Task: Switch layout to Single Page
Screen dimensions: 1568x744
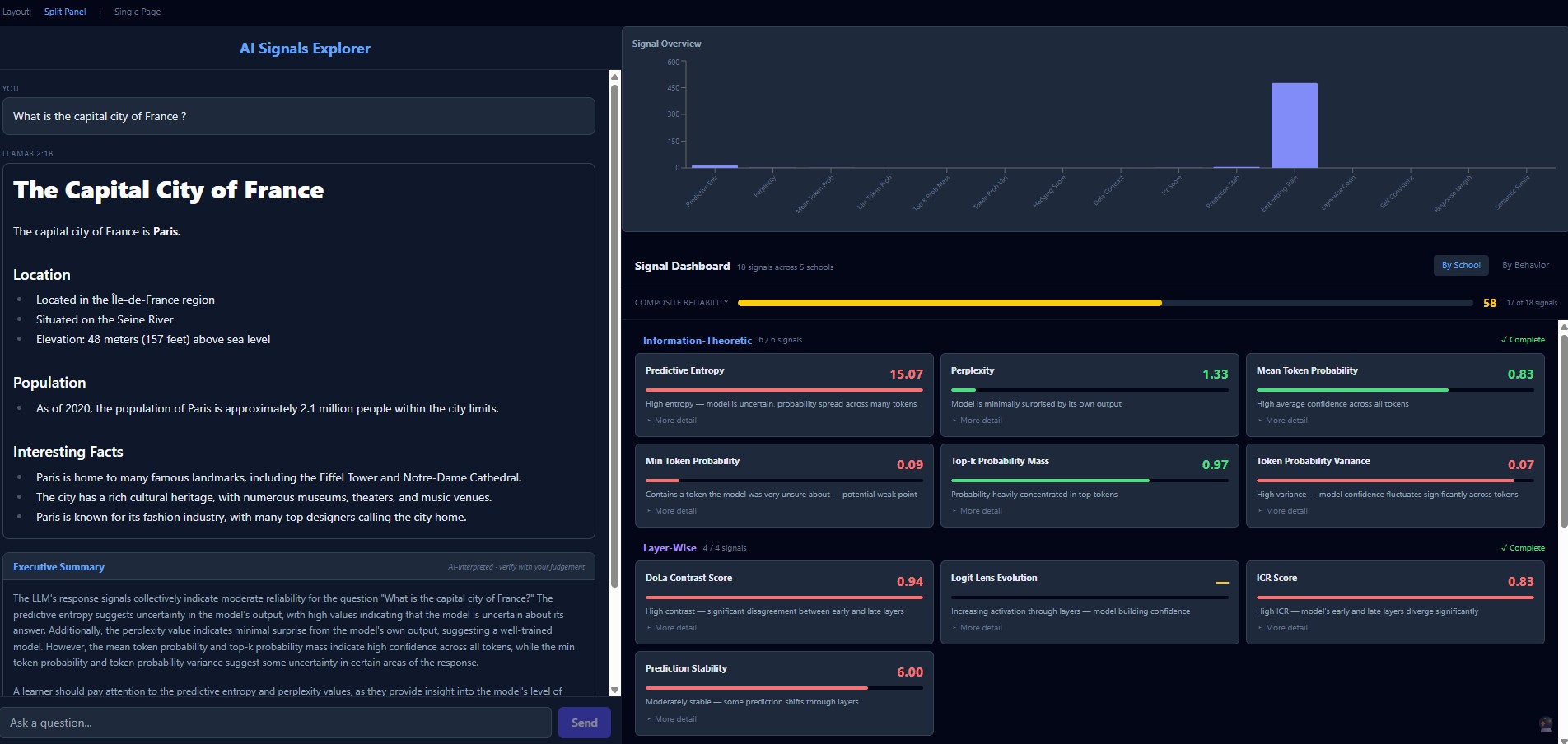Action: (137, 12)
